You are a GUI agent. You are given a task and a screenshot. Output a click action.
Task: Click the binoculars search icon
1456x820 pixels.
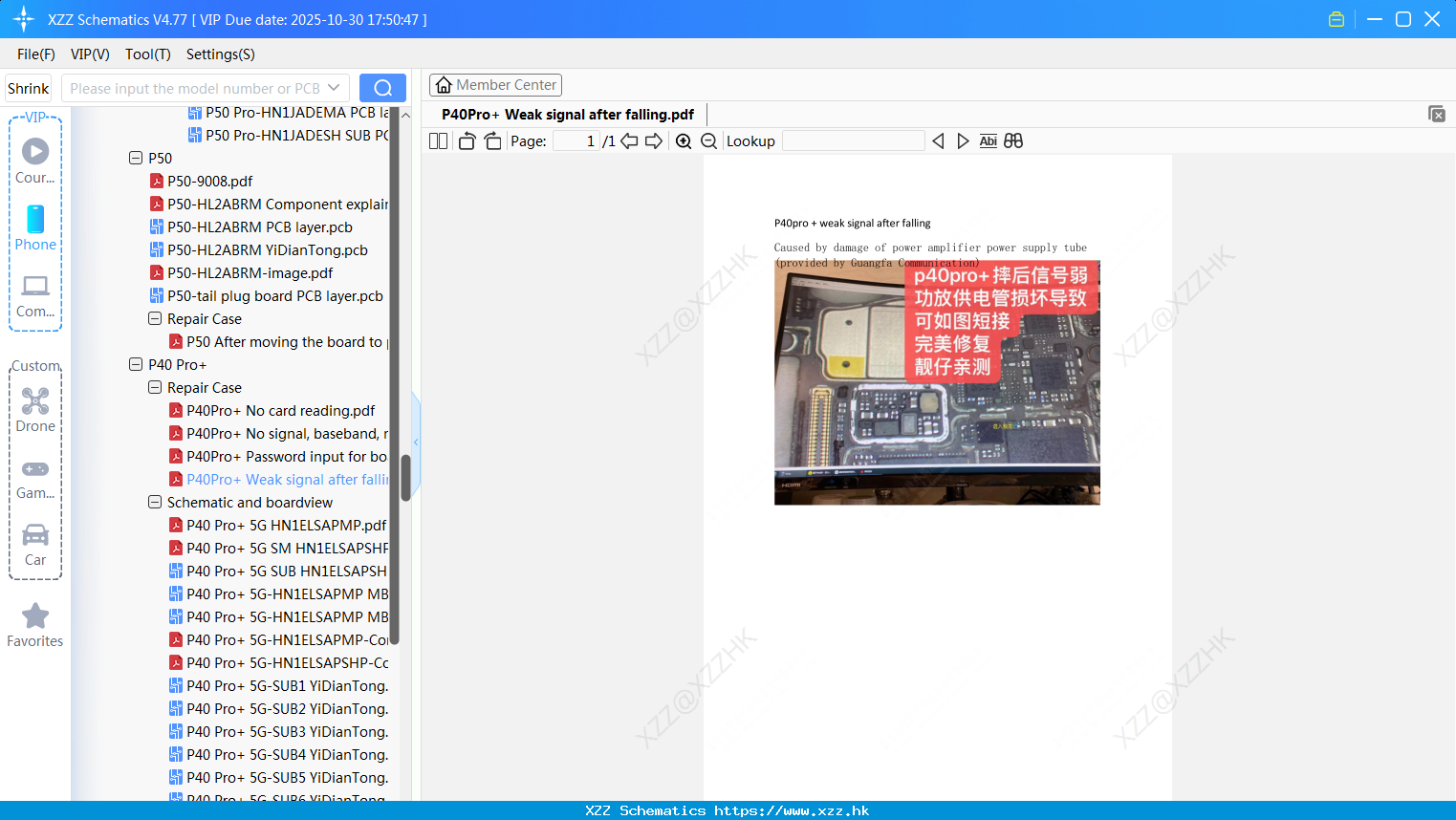[x=1013, y=140]
